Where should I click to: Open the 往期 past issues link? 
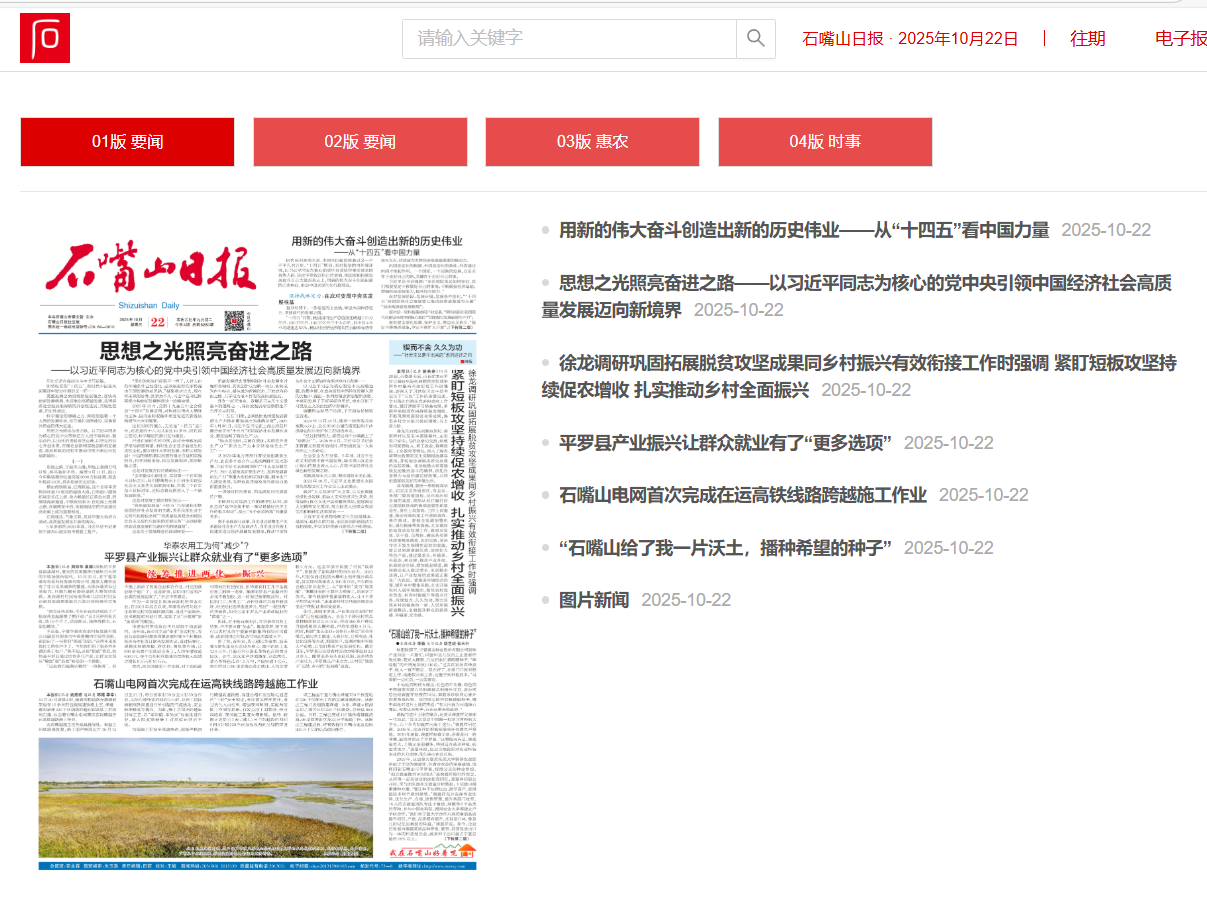tap(1088, 39)
